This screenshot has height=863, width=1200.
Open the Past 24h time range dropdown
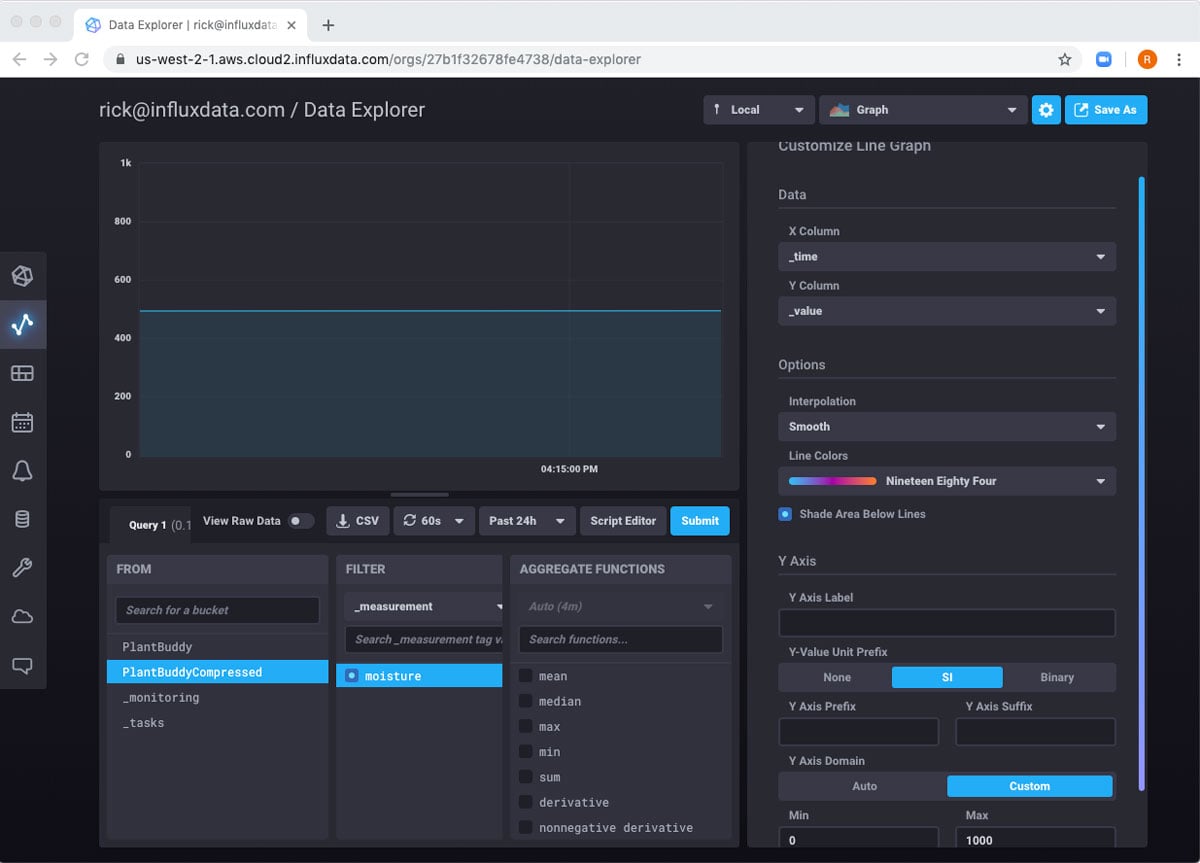[526, 521]
